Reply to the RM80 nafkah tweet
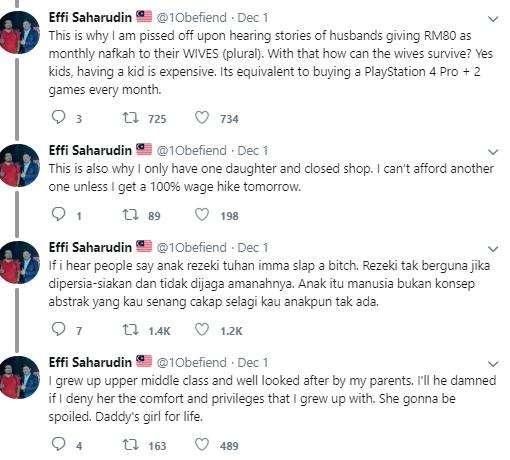The width and height of the screenshot is (510, 460). pos(59,117)
